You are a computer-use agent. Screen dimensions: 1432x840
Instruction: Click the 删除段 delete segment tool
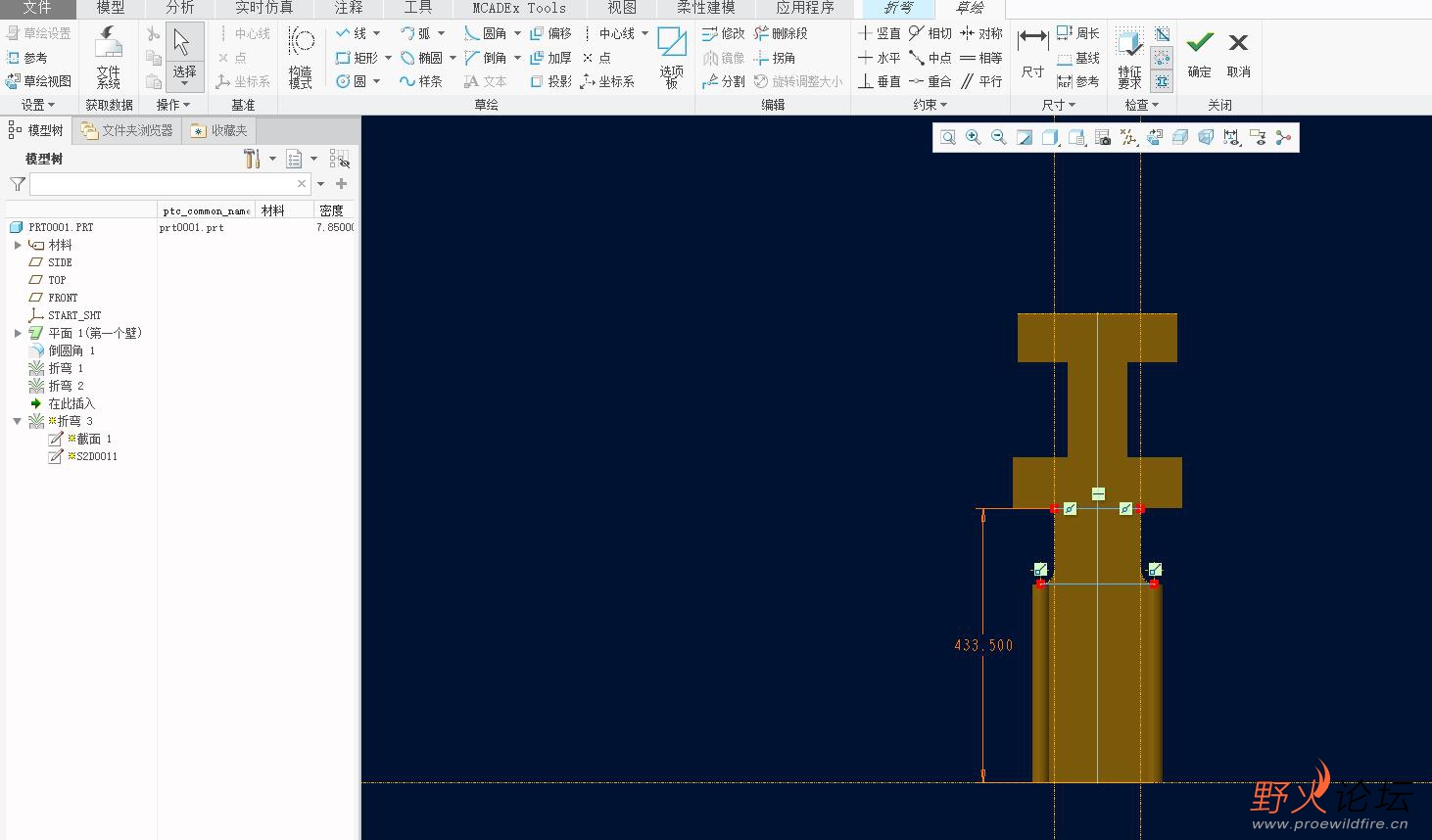click(x=781, y=33)
